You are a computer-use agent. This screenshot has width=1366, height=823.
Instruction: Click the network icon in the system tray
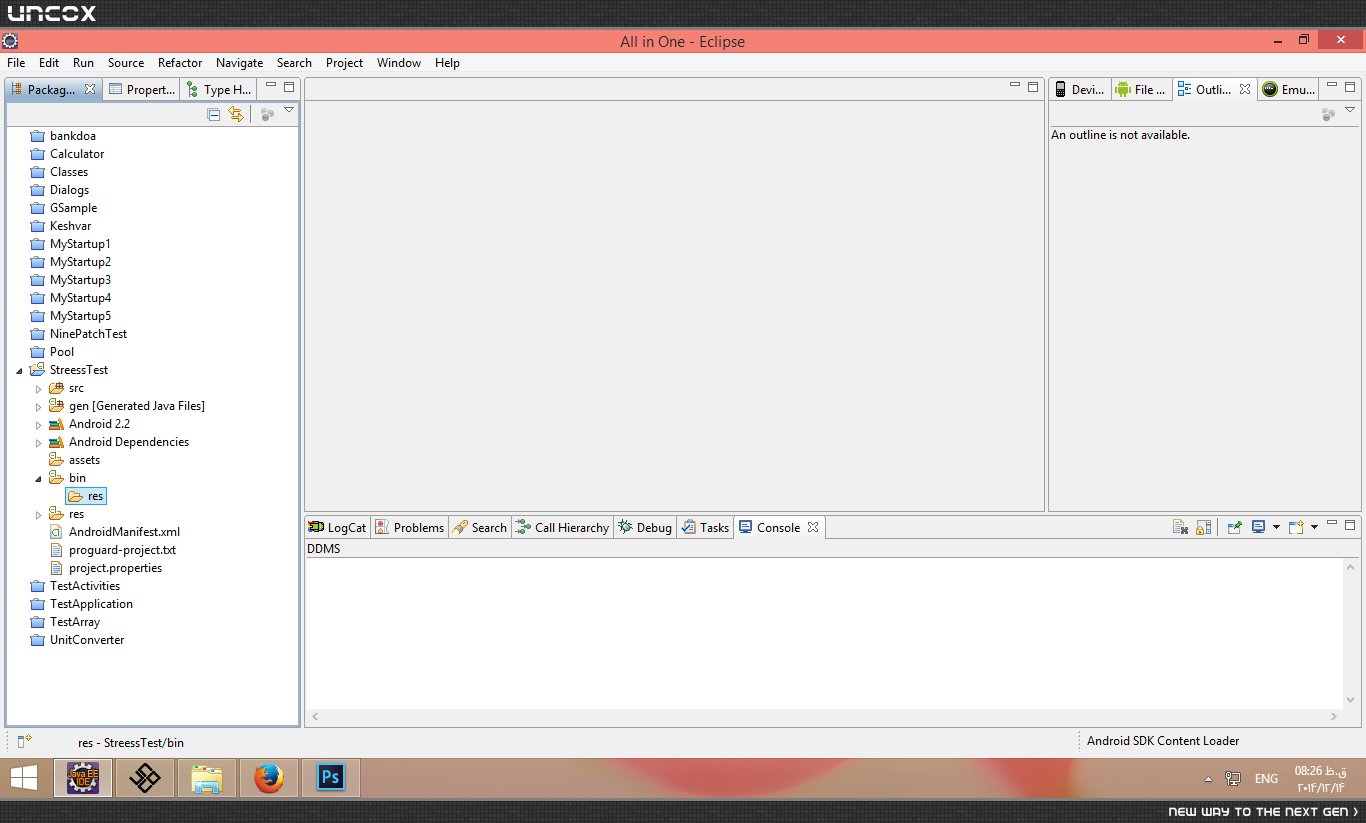pos(1233,779)
